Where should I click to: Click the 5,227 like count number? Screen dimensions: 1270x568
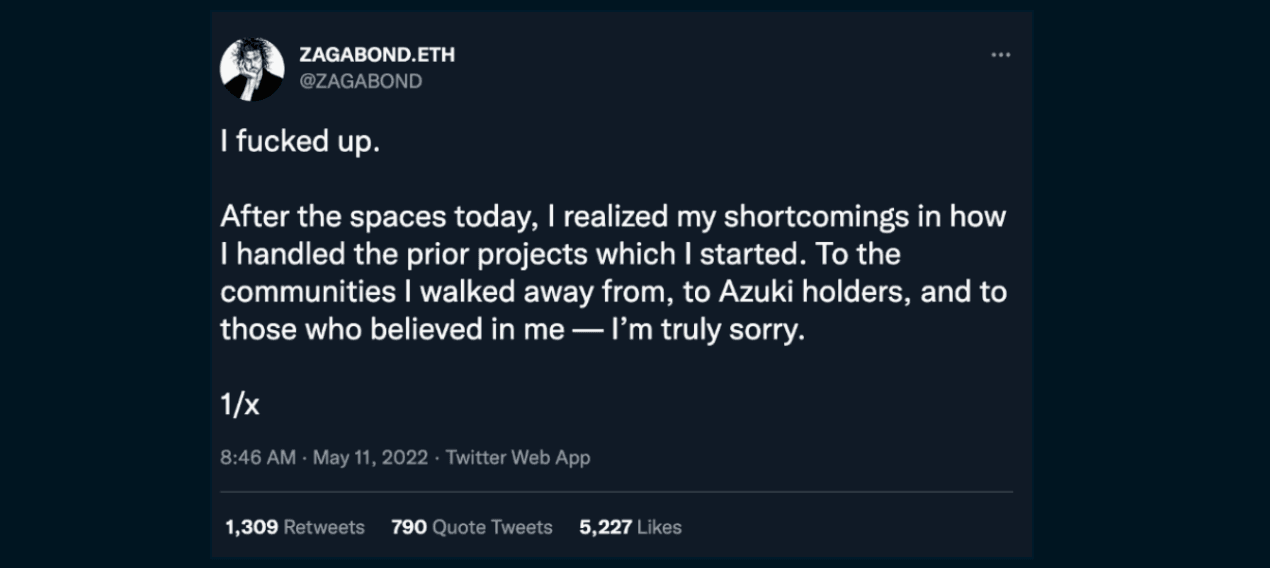click(605, 527)
